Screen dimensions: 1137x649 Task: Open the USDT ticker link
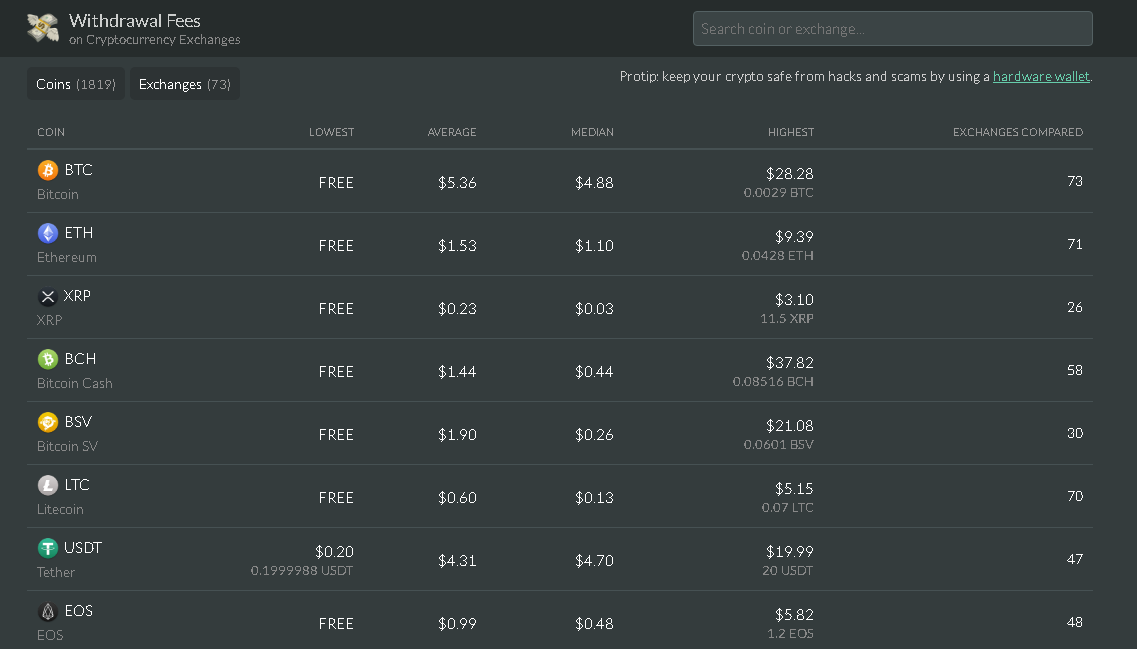83,548
